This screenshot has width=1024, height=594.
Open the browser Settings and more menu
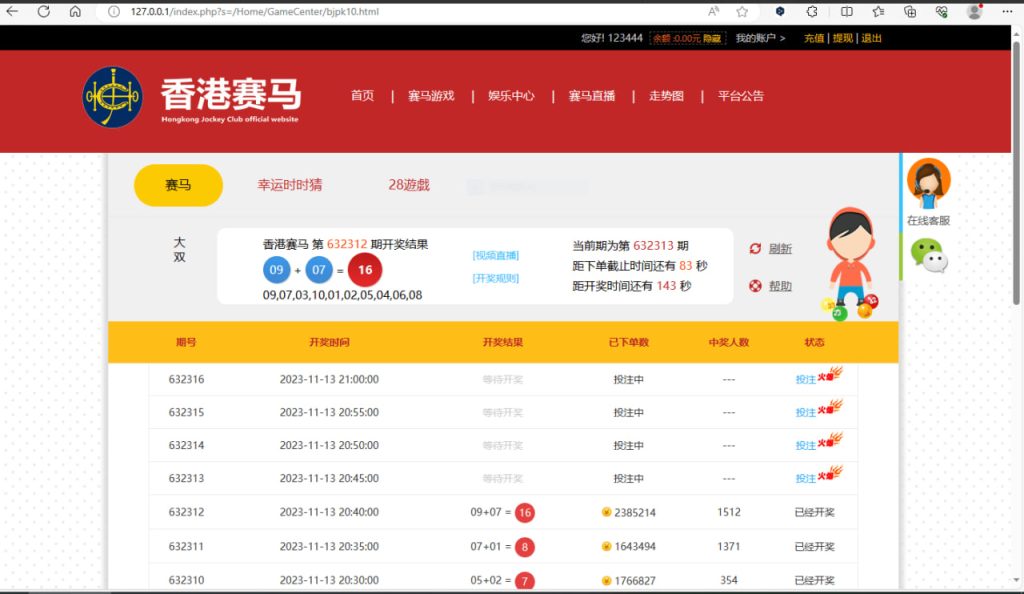coord(1007,11)
